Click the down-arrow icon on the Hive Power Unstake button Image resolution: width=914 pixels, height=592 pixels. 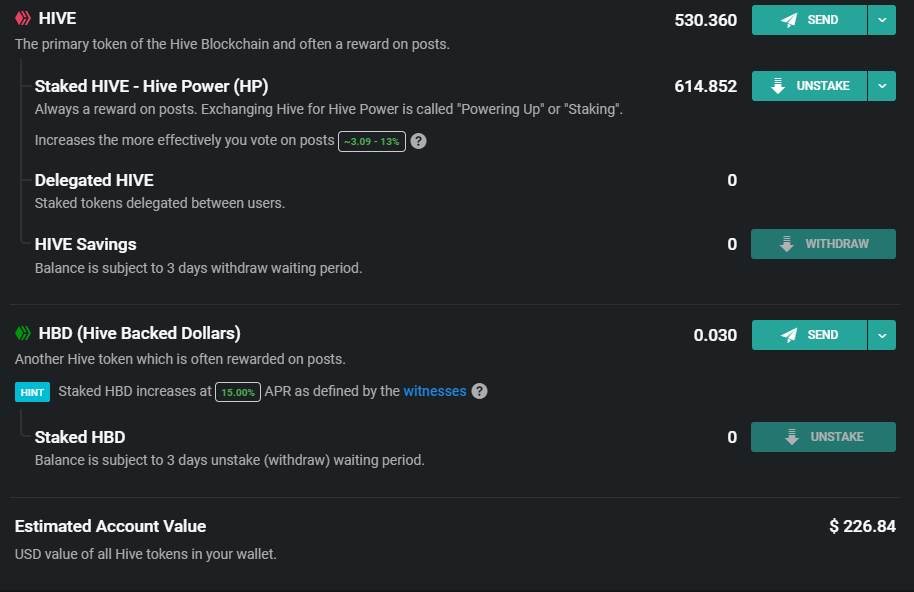pyautogui.click(x=778, y=86)
